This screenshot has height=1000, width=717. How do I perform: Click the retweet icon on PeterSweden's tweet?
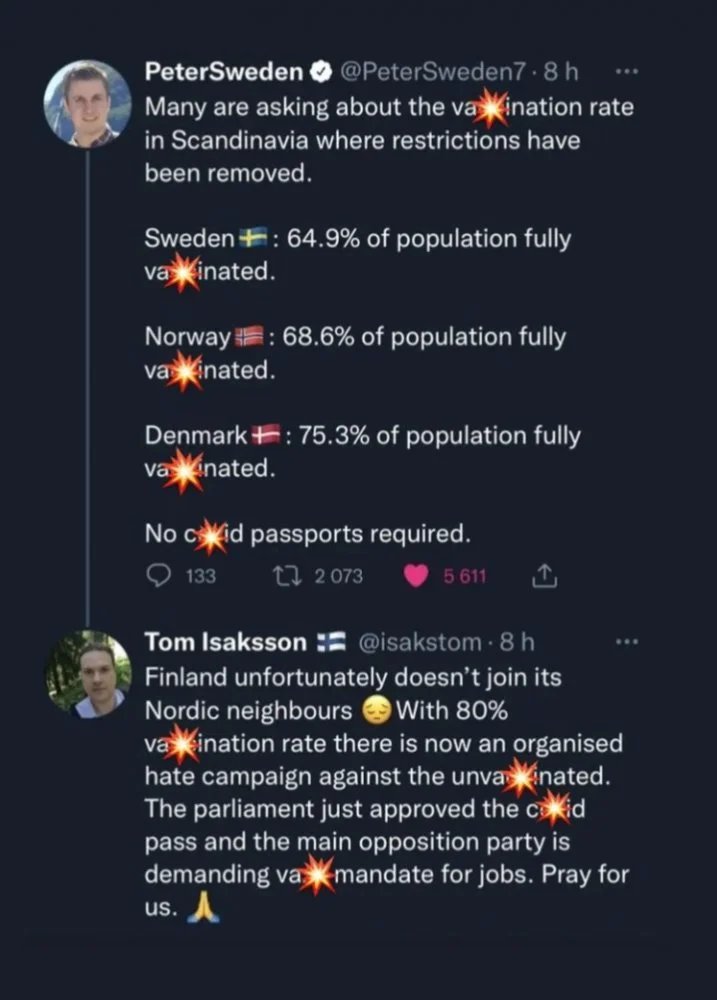(283, 575)
